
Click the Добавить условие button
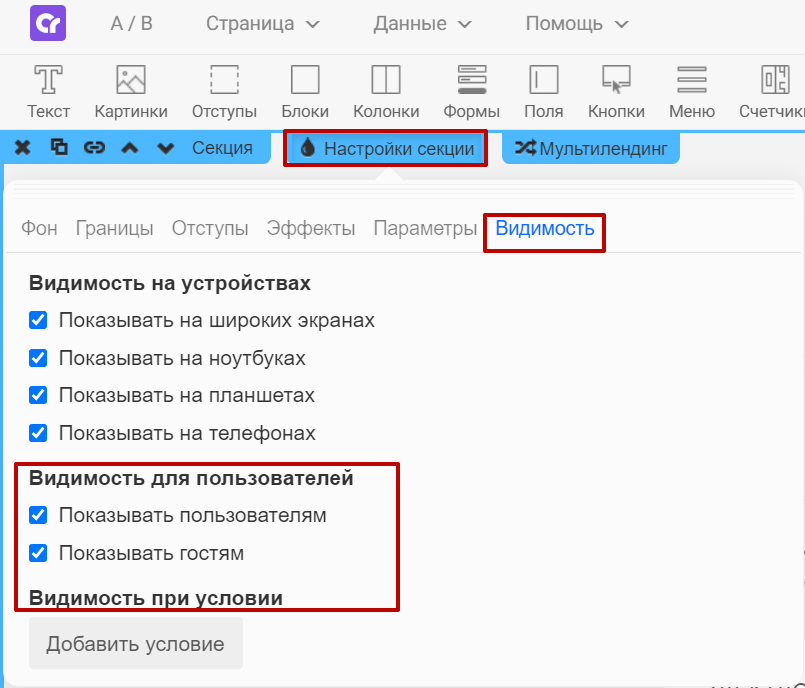click(136, 643)
